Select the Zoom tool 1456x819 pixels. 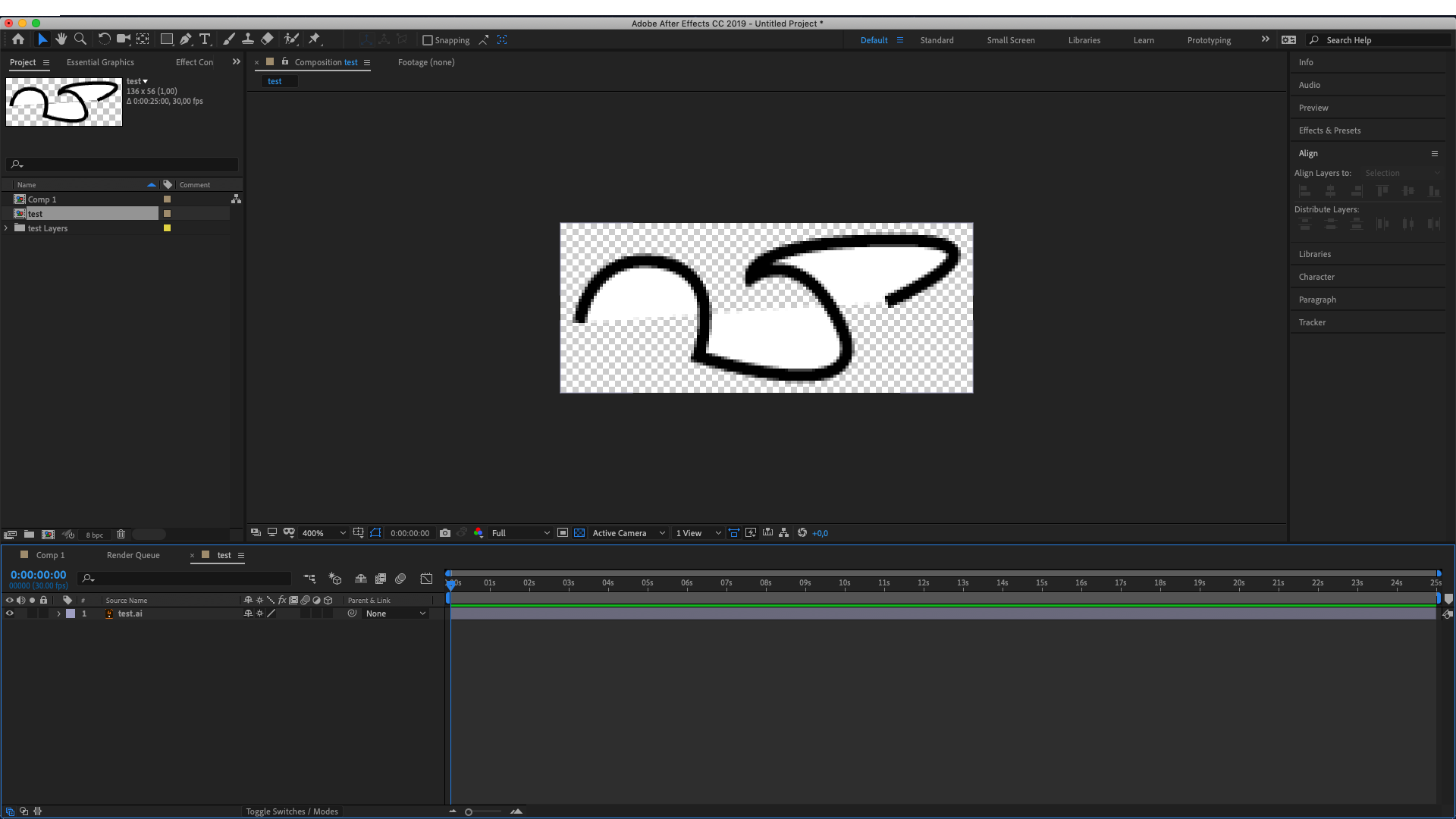tap(80, 39)
